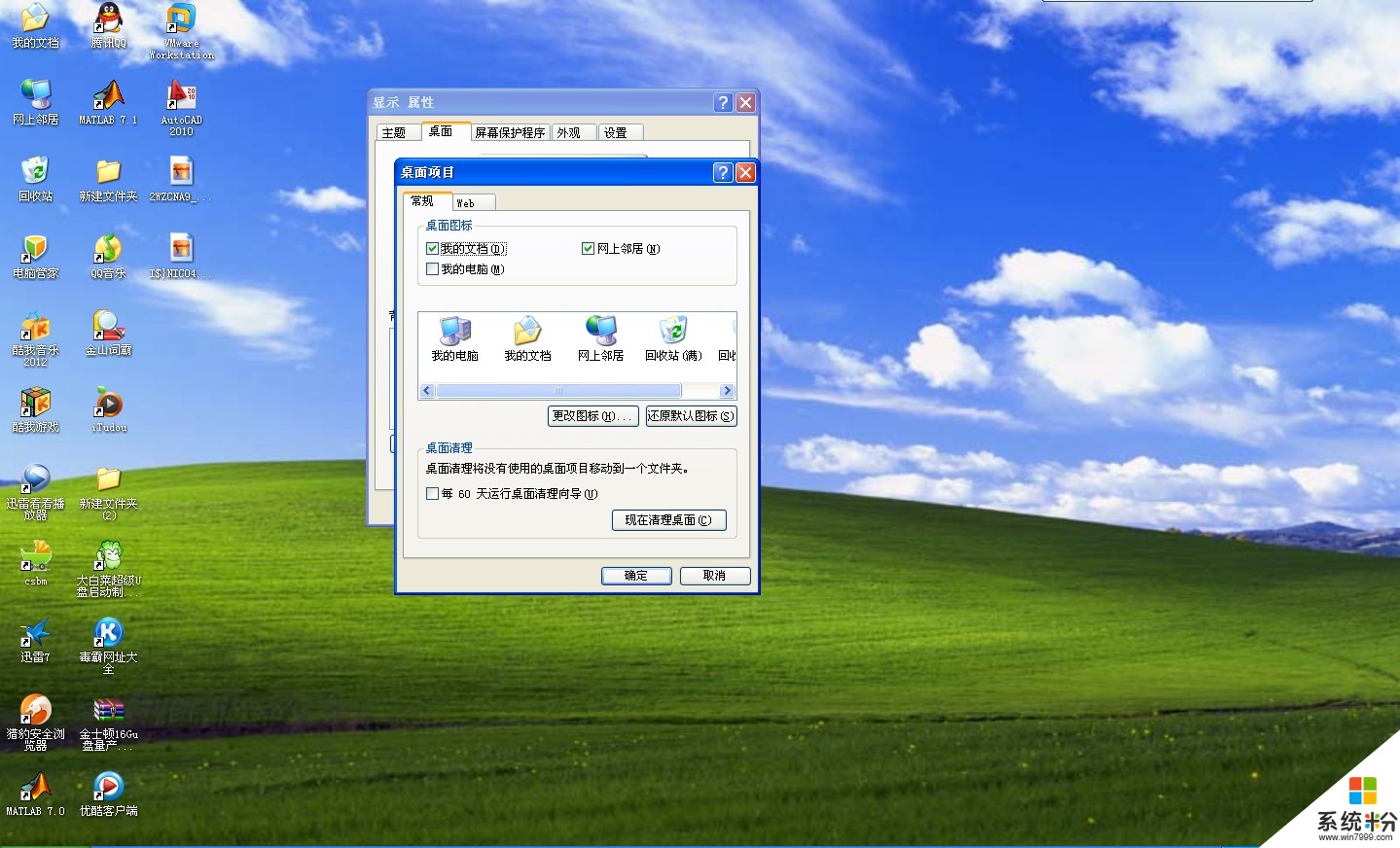The image size is (1400, 848).
Task: Click the 更改图标(H)... button
Action: pyautogui.click(x=592, y=416)
